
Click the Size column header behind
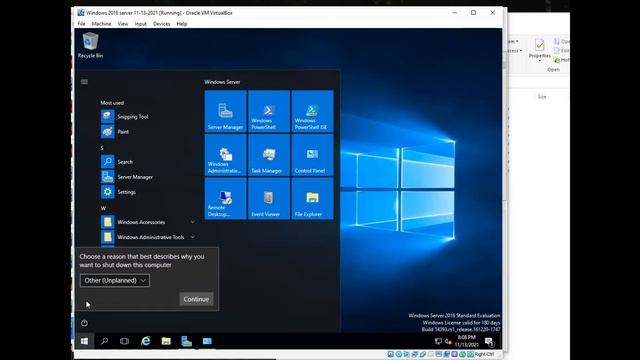(x=542, y=97)
